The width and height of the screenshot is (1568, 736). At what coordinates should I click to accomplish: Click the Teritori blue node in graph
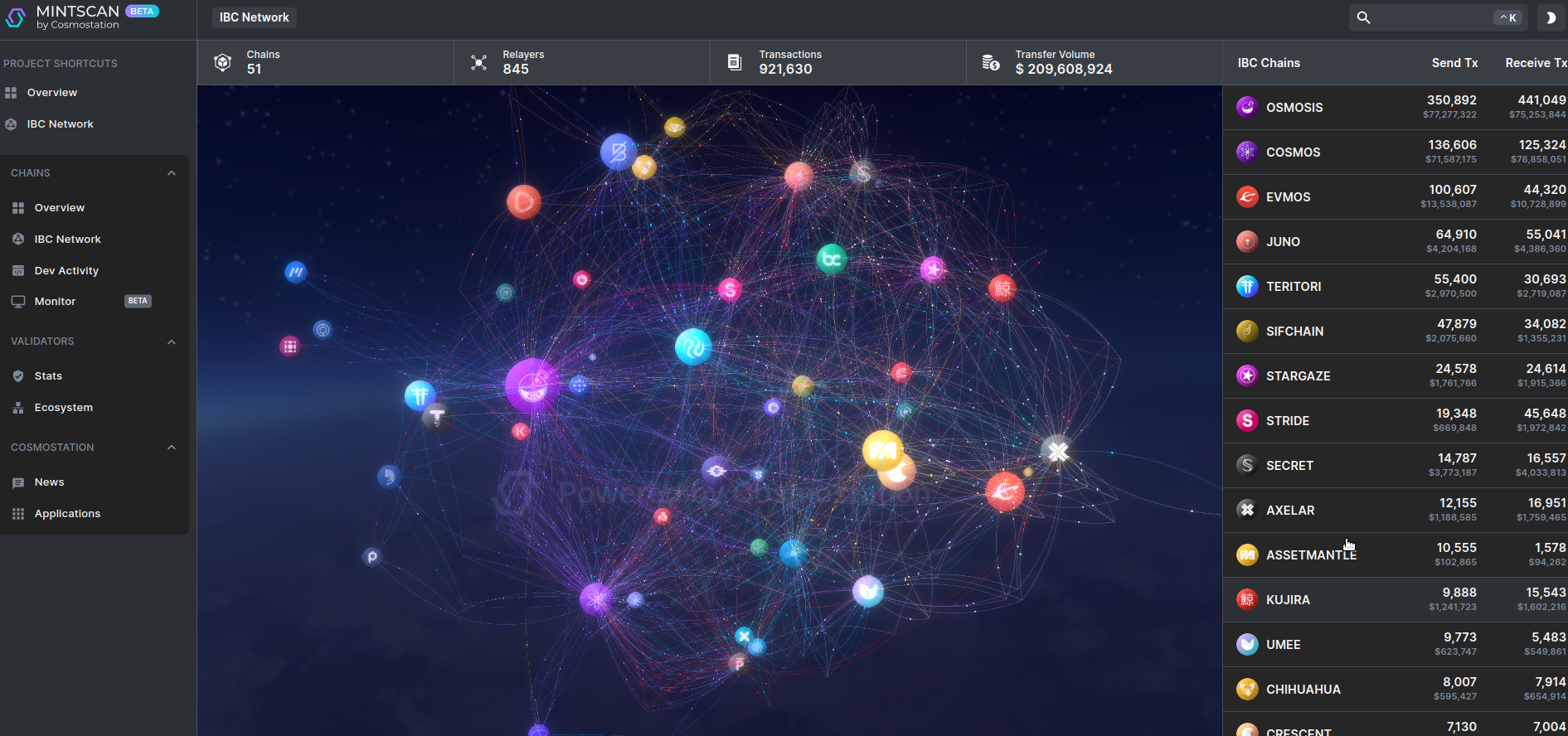pyautogui.click(x=420, y=395)
